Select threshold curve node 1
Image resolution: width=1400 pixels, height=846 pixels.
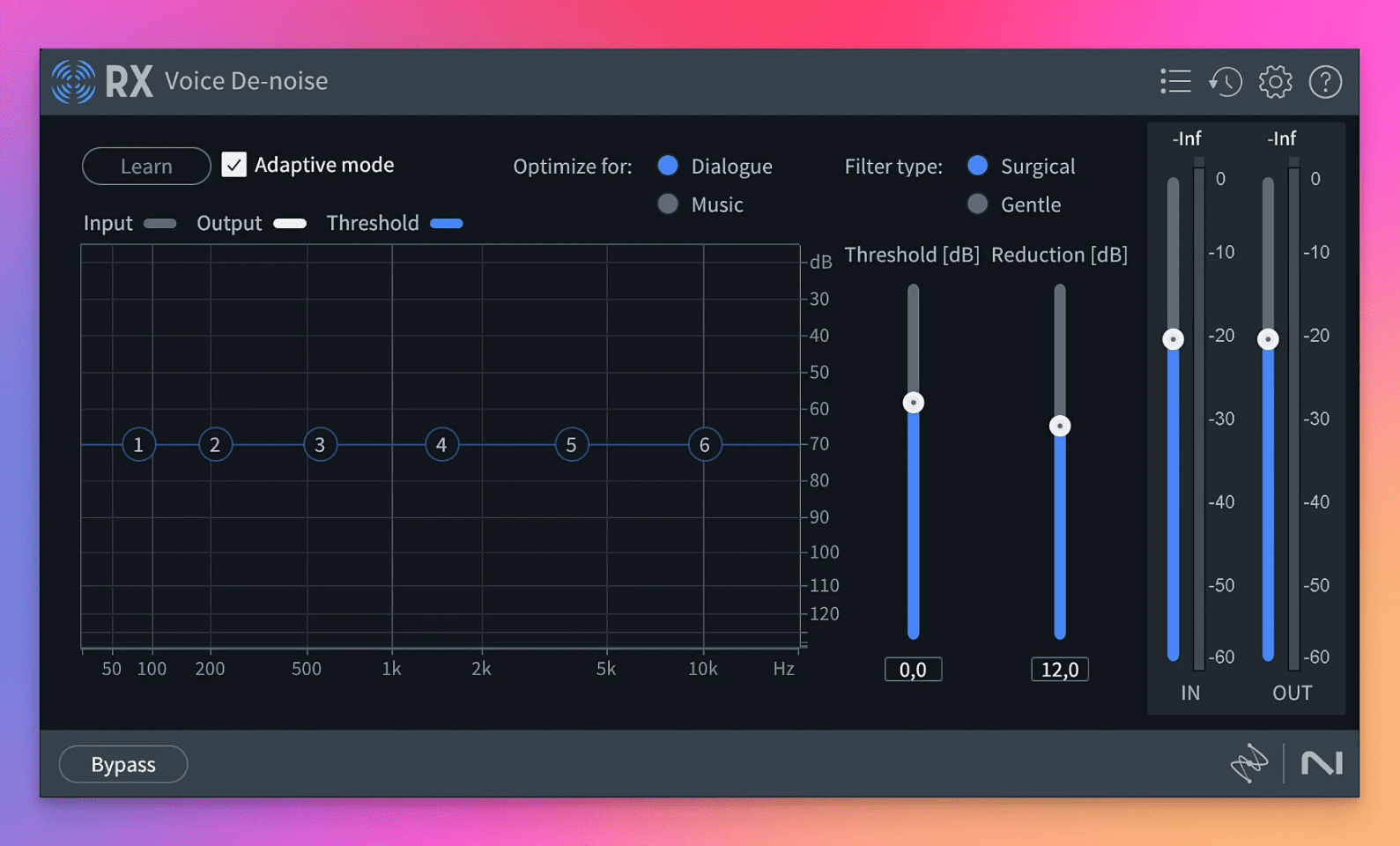click(138, 445)
